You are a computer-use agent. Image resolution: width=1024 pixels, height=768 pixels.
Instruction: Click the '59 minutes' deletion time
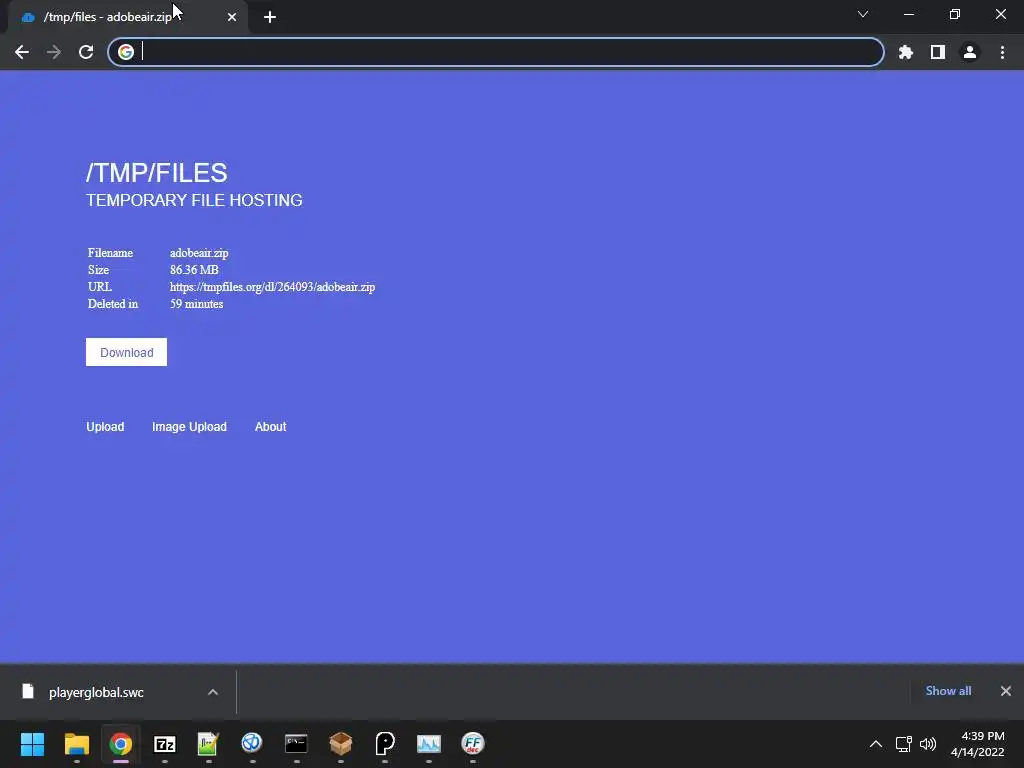[197, 304]
